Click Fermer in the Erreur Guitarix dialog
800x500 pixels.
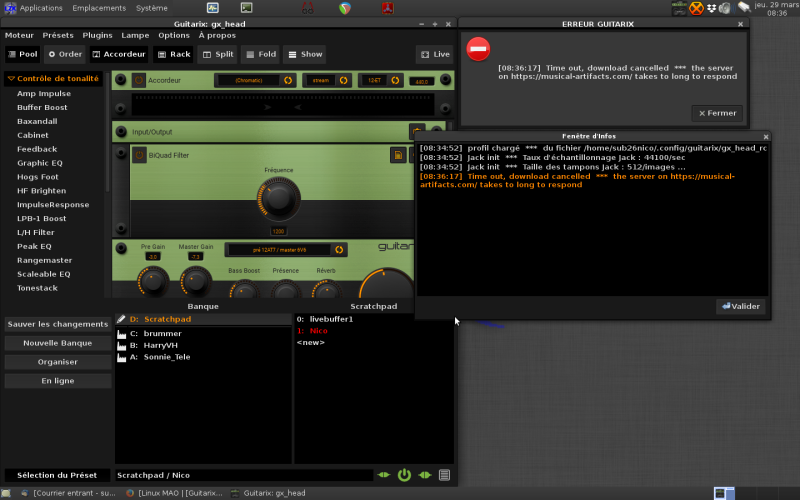pos(717,113)
